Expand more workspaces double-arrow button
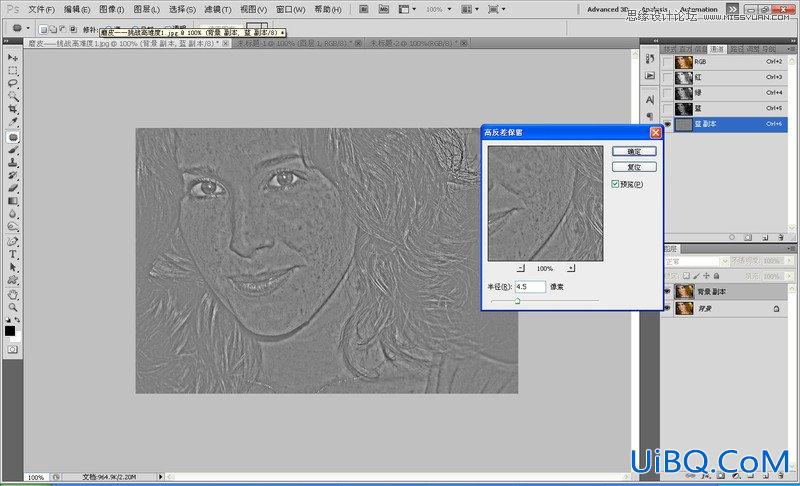This screenshot has height=486, width=800. tap(732, 9)
